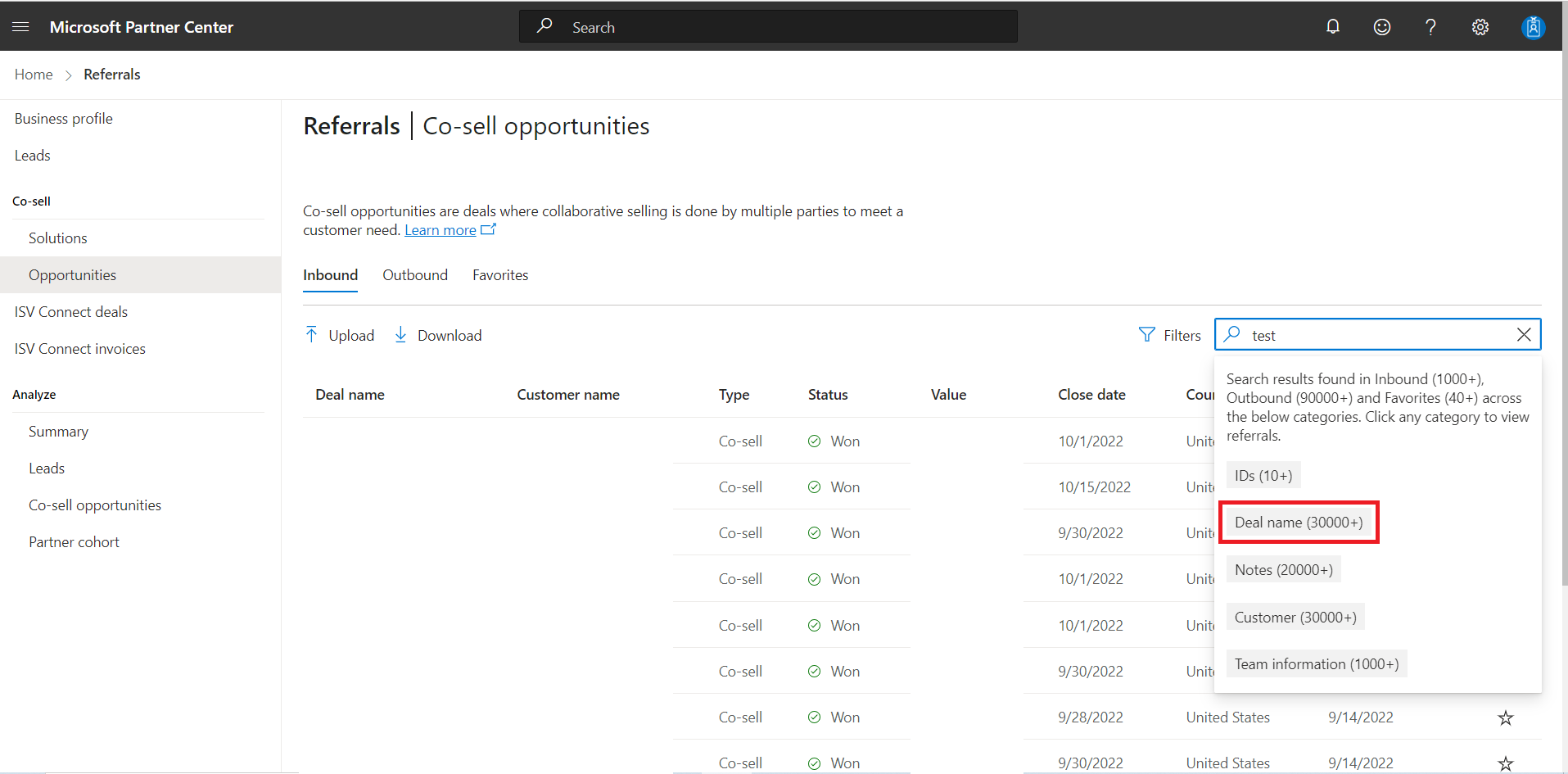
Task: Click the Co-sell section header in the sidebar
Action: (32, 201)
